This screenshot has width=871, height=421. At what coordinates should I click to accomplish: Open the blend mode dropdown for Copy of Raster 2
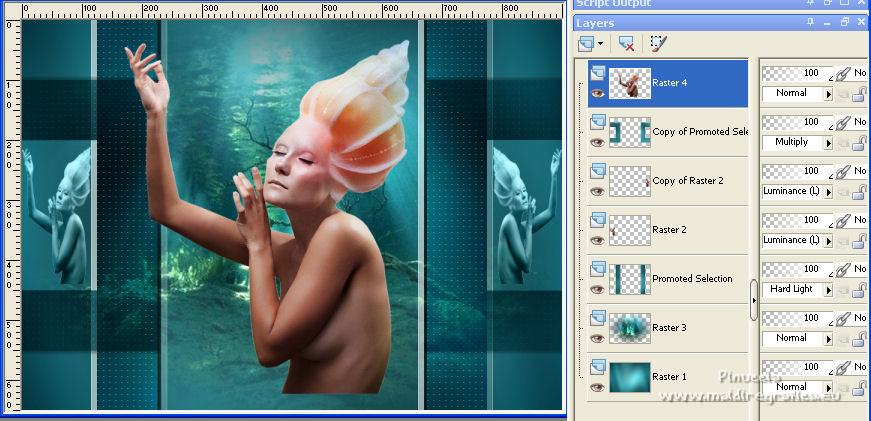tap(828, 192)
